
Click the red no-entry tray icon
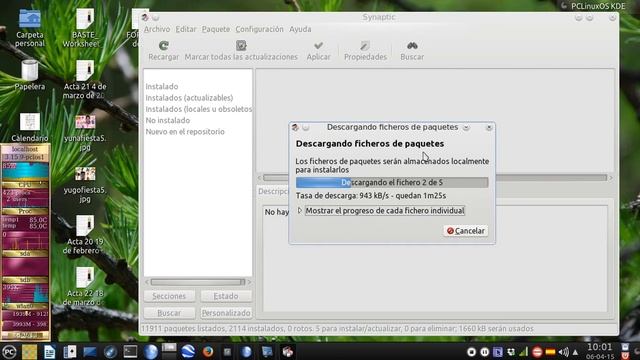coord(537,352)
